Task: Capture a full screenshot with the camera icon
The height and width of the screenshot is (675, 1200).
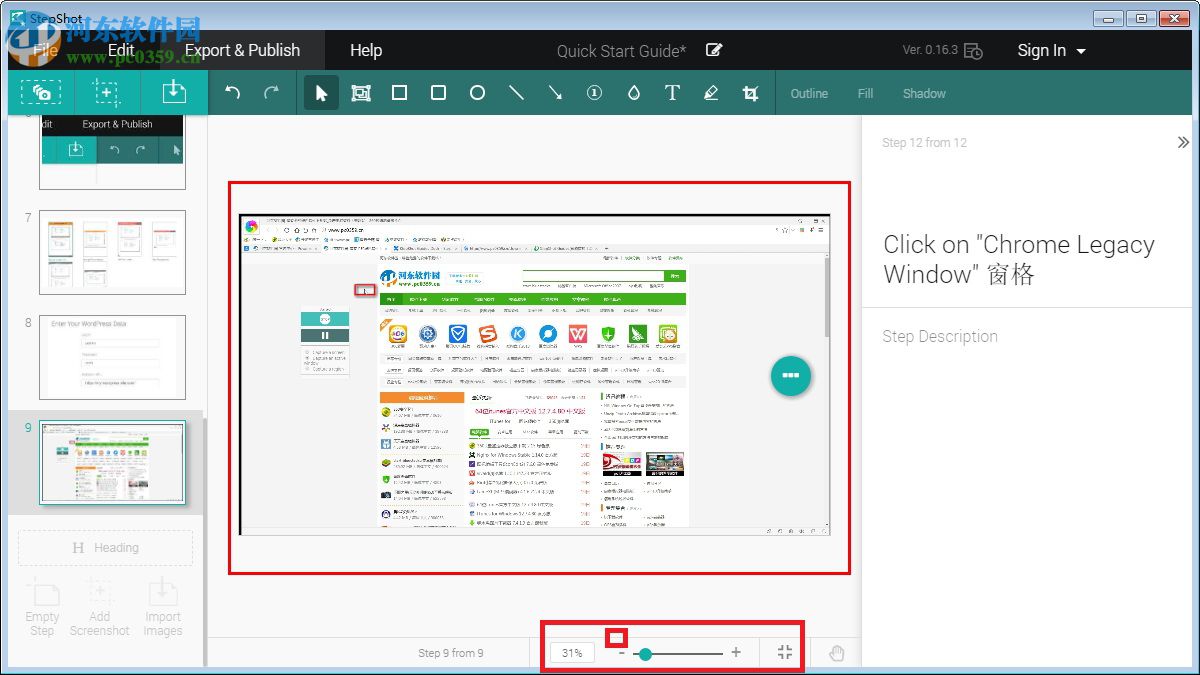Action: (x=41, y=93)
